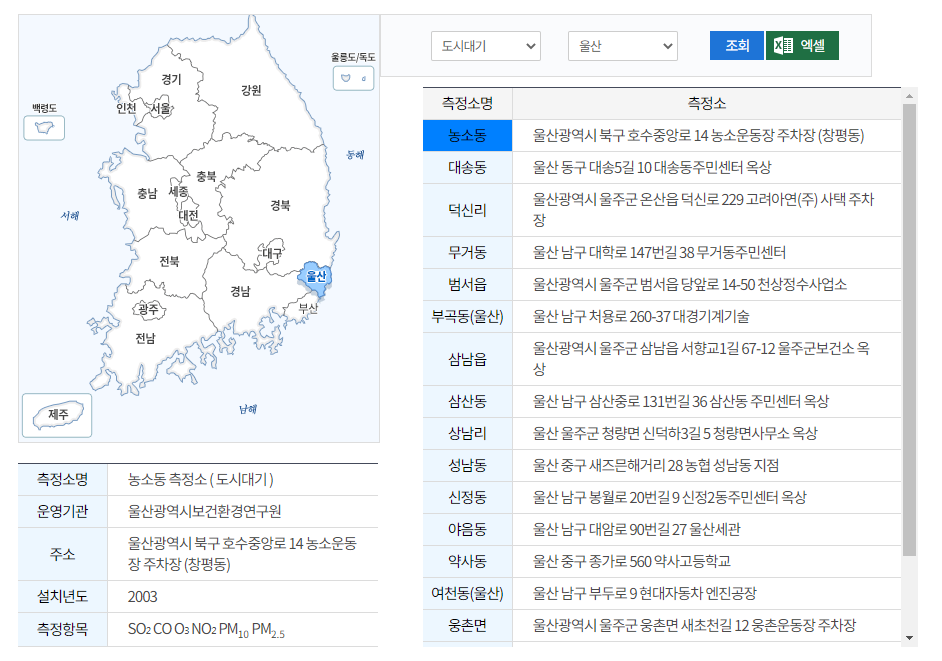Click the 조회 search button

coord(737,46)
